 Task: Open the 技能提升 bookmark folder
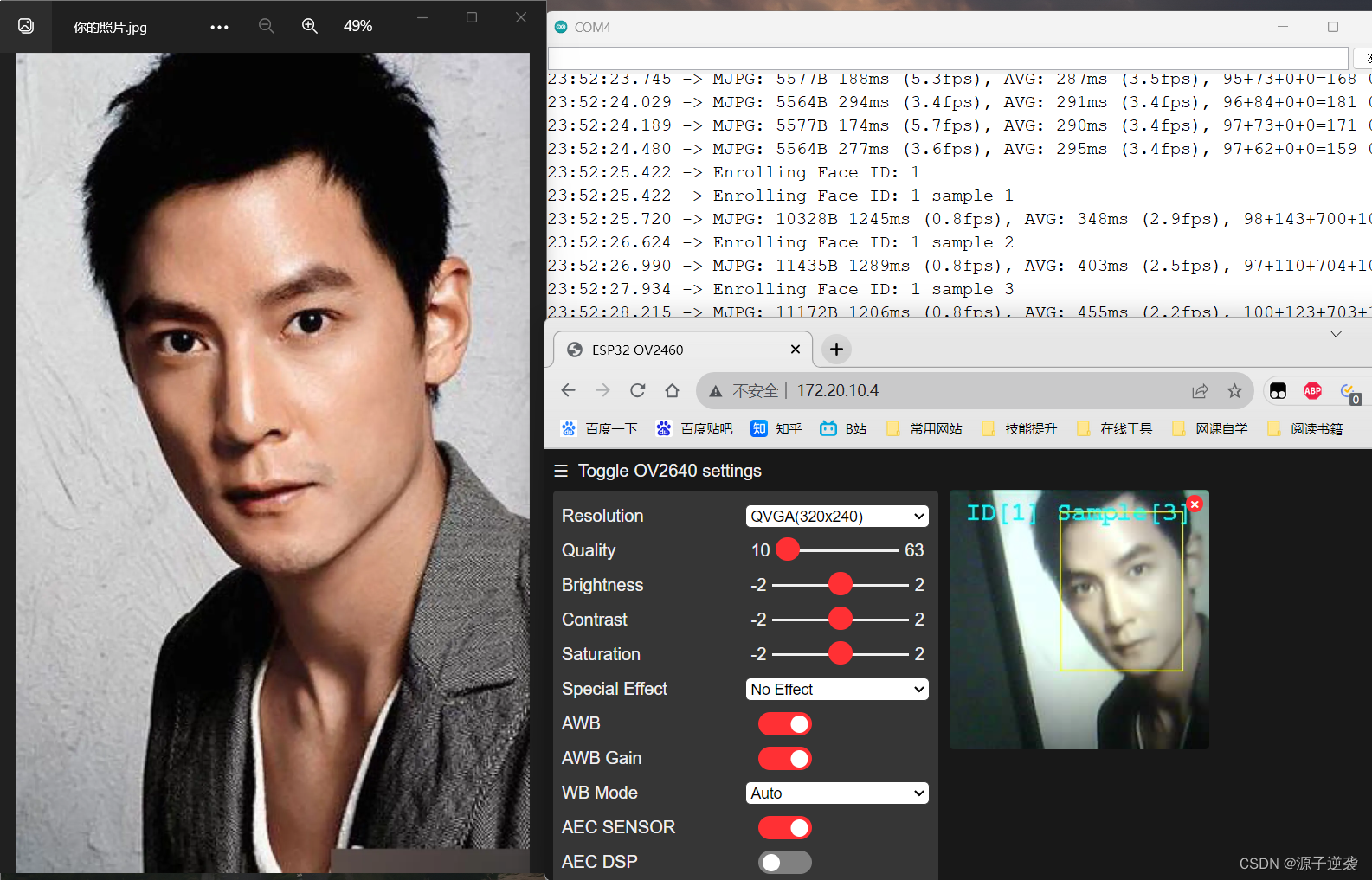[x=1019, y=428]
